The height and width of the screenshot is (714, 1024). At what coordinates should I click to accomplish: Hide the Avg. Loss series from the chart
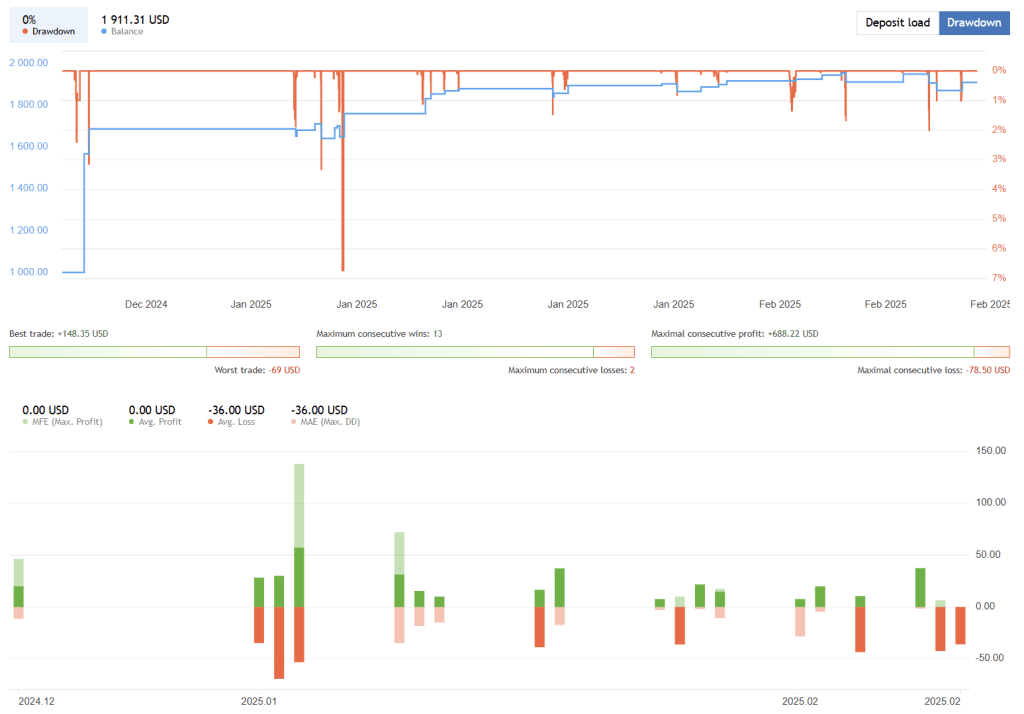(225, 421)
